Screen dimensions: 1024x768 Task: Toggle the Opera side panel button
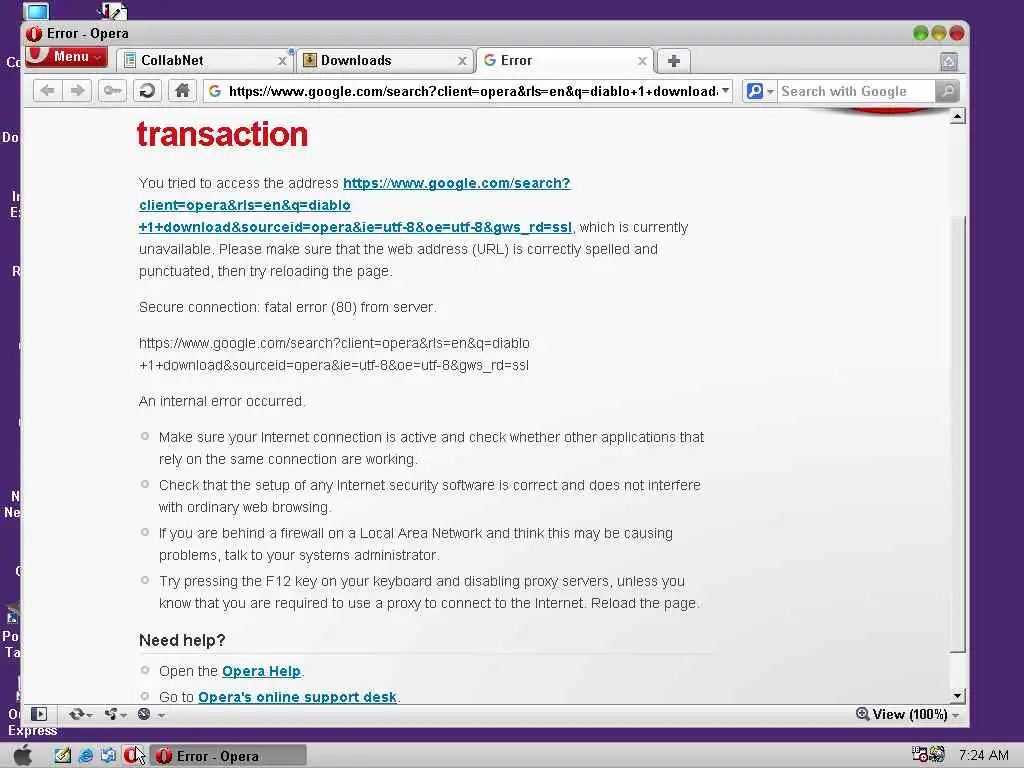(x=39, y=714)
